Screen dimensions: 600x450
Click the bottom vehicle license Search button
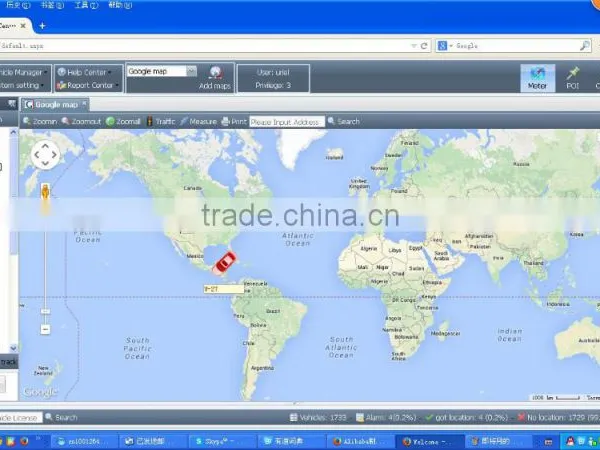[62, 417]
